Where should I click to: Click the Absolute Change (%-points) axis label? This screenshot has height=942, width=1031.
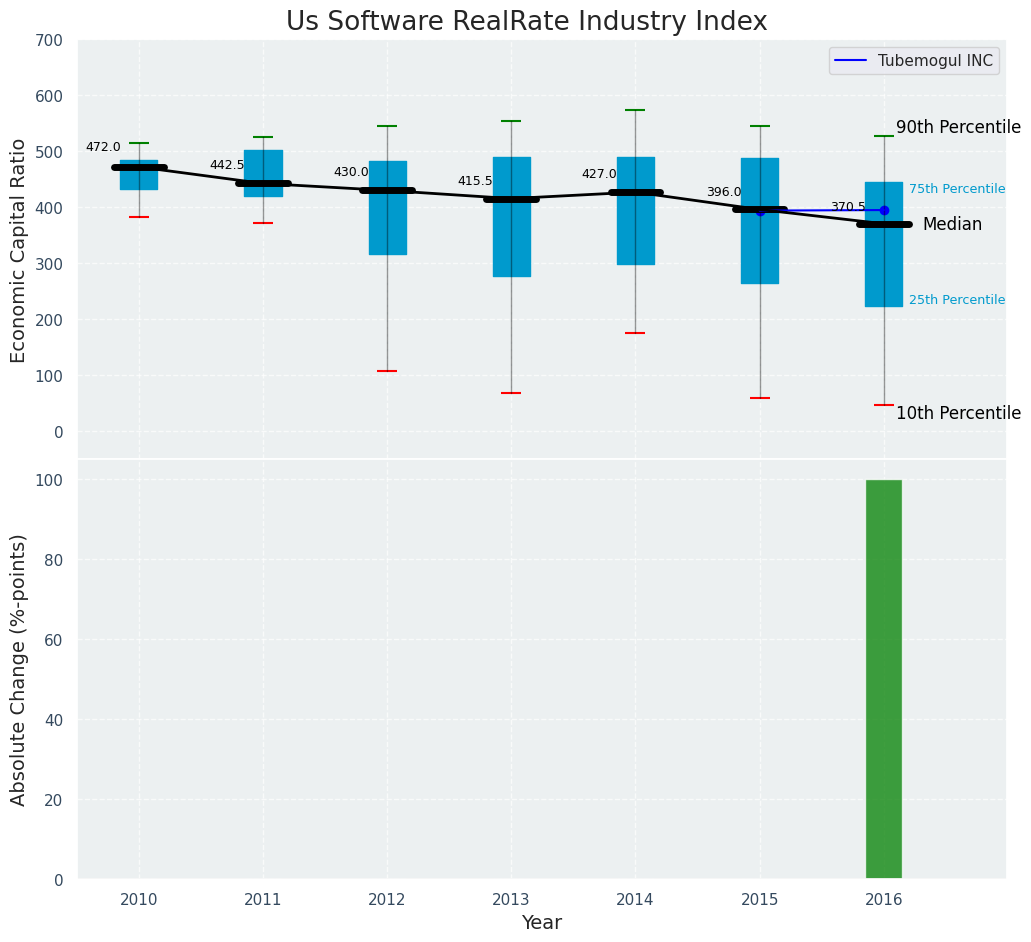19,669
